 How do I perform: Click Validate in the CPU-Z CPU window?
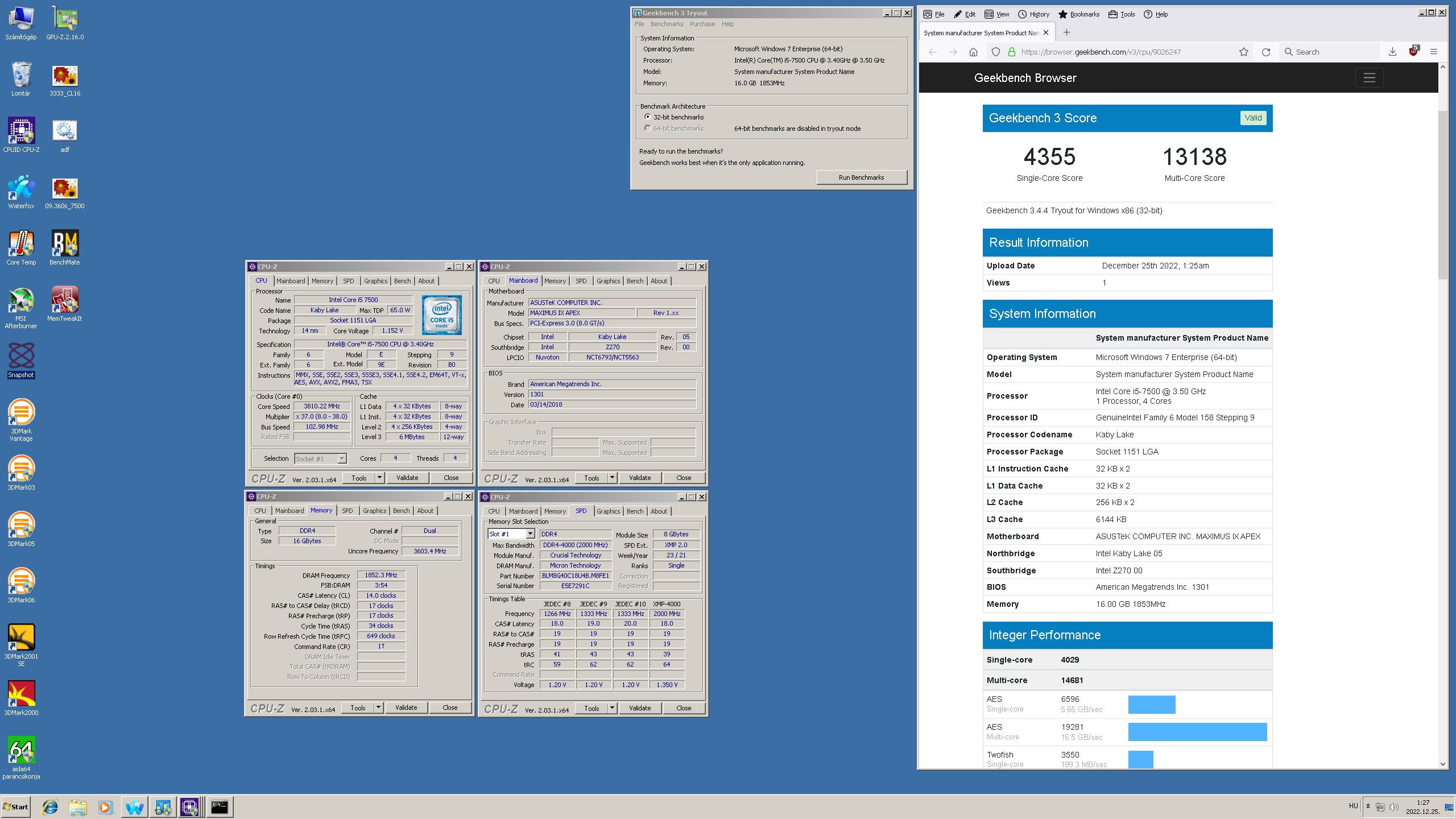click(407, 478)
